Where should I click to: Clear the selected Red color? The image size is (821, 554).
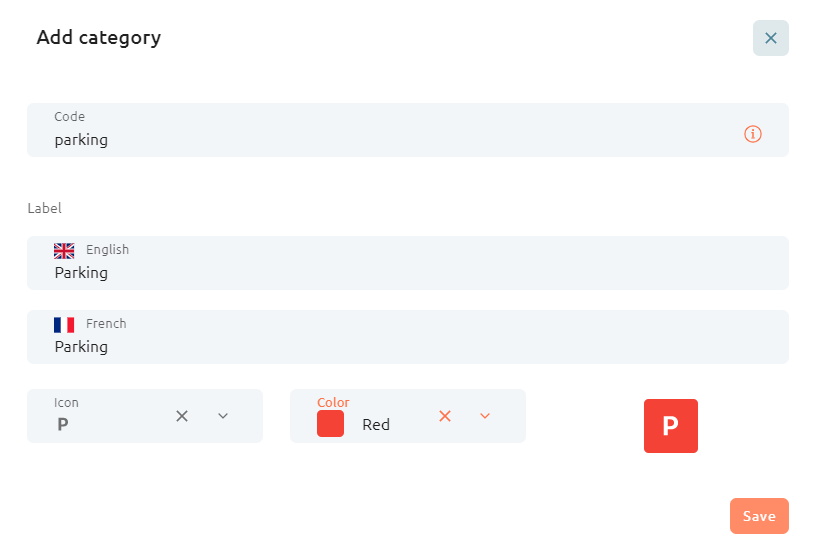coord(445,416)
